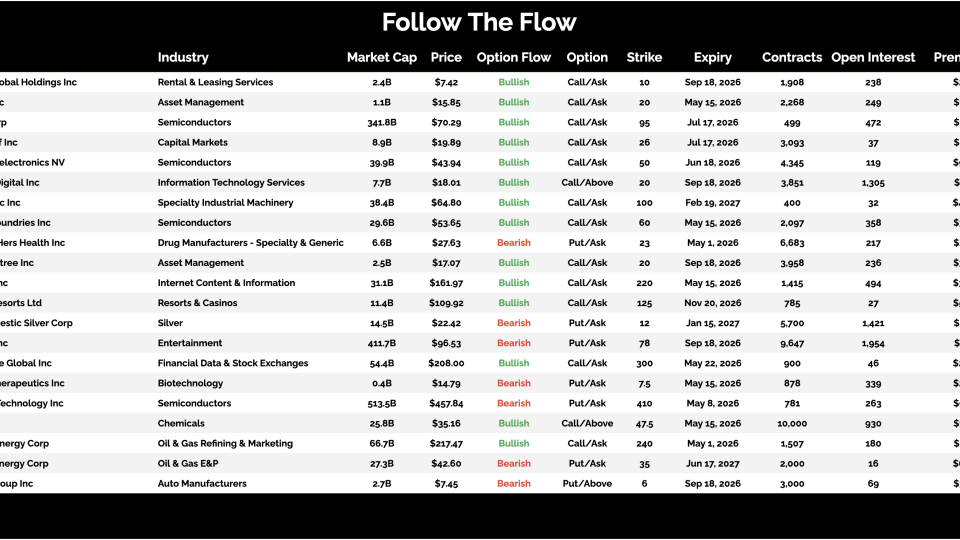Screen dimensions: 960x540
Task: Click the Open Interest column header
Action: [873, 58]
